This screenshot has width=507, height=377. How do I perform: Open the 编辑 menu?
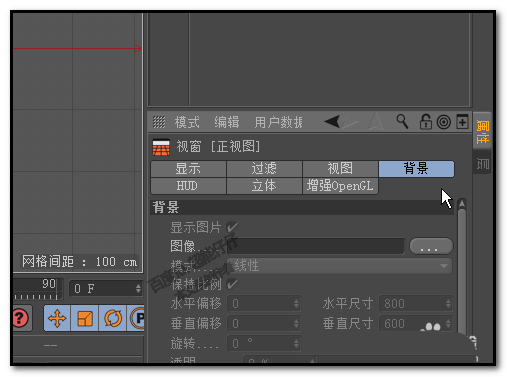[x=227, y=122]
